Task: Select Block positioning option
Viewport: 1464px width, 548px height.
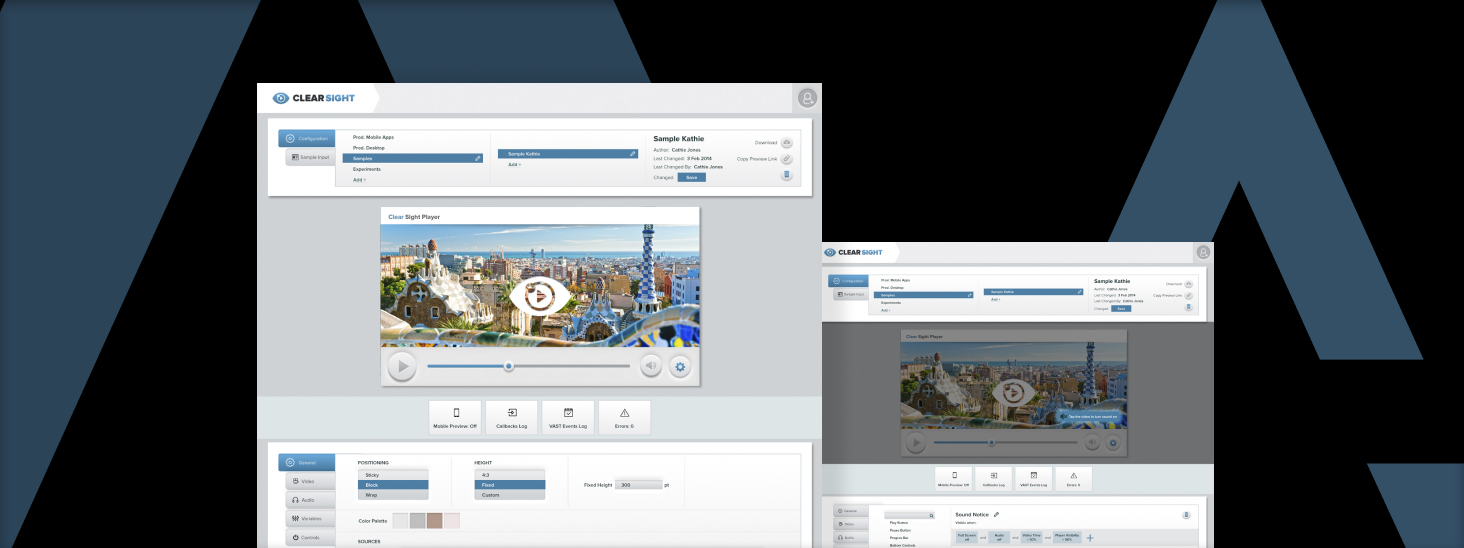Action: coord(393,484)
